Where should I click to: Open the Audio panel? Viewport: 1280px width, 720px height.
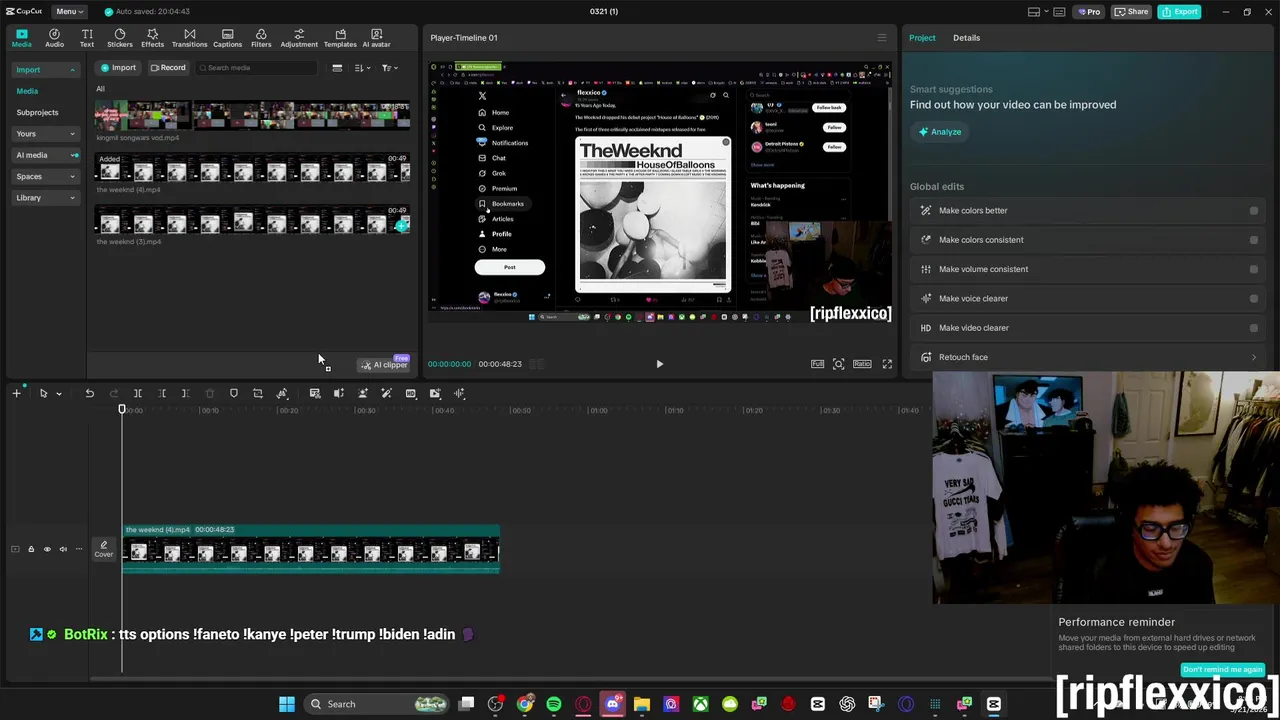pos(54,38)
